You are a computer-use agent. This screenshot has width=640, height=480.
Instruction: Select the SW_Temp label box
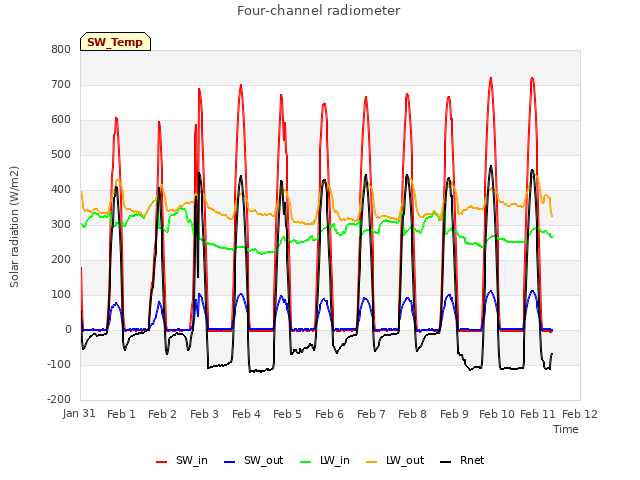tap(116, 42)
